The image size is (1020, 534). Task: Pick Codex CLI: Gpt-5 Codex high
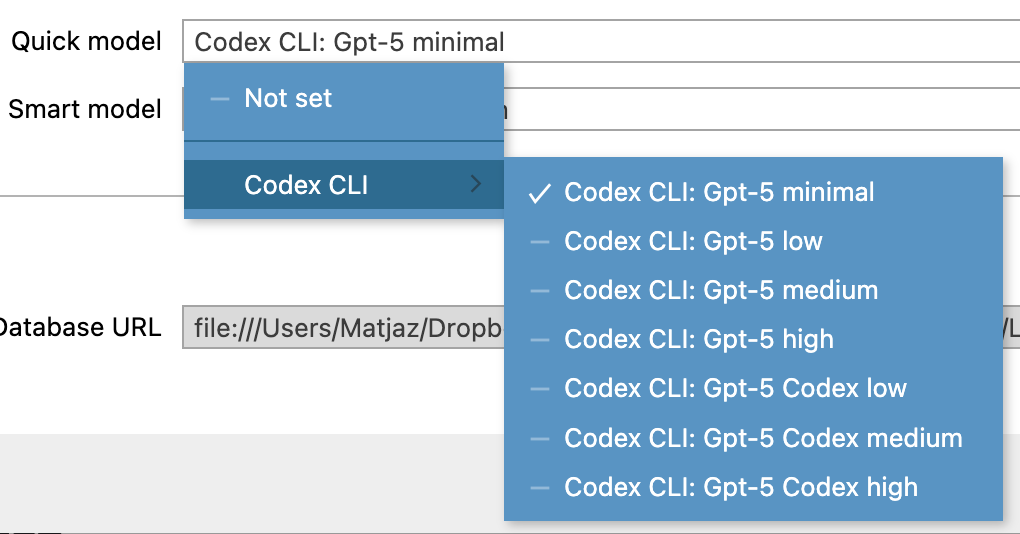[x=741, y=487]
